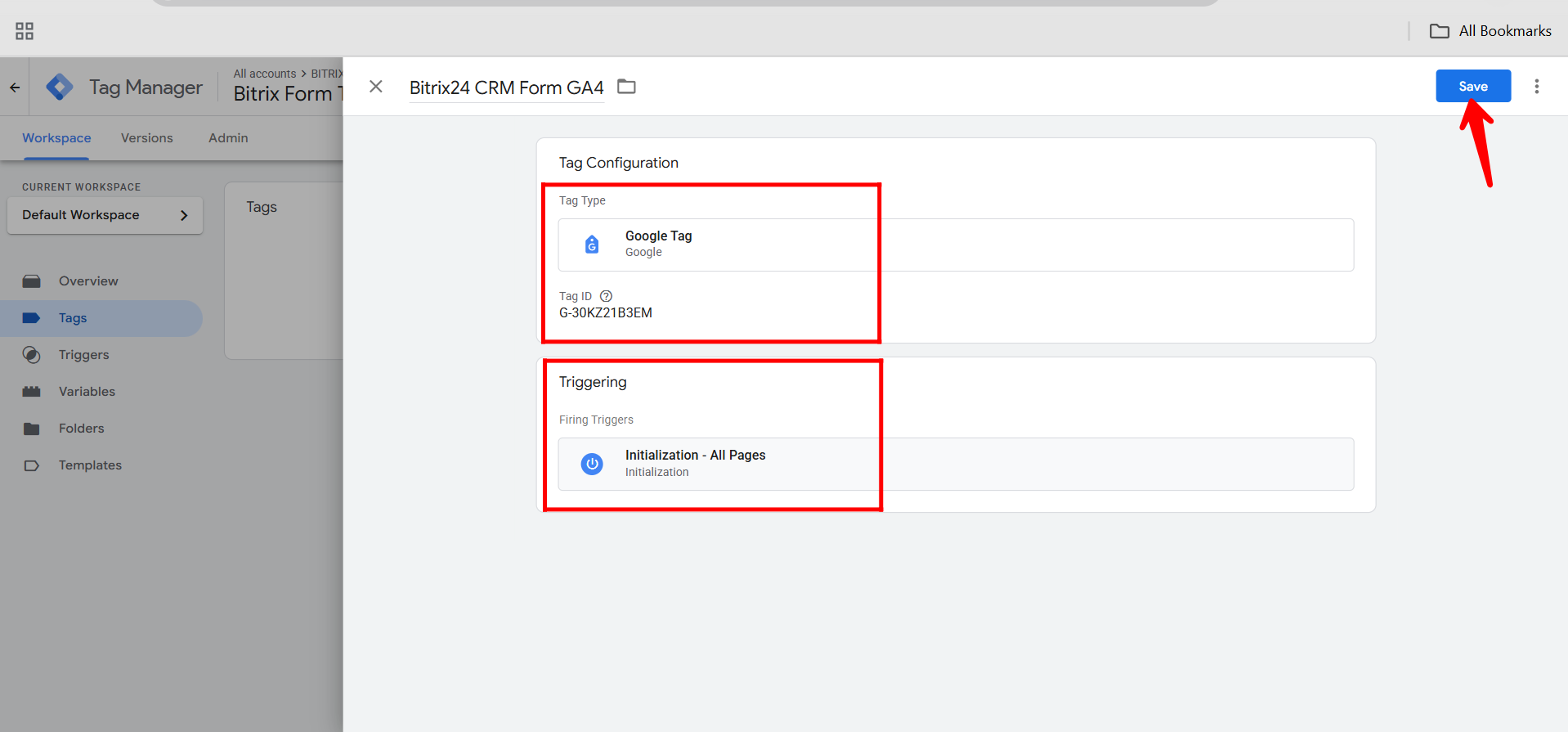Close the tag editor panel

click(376, 87)
